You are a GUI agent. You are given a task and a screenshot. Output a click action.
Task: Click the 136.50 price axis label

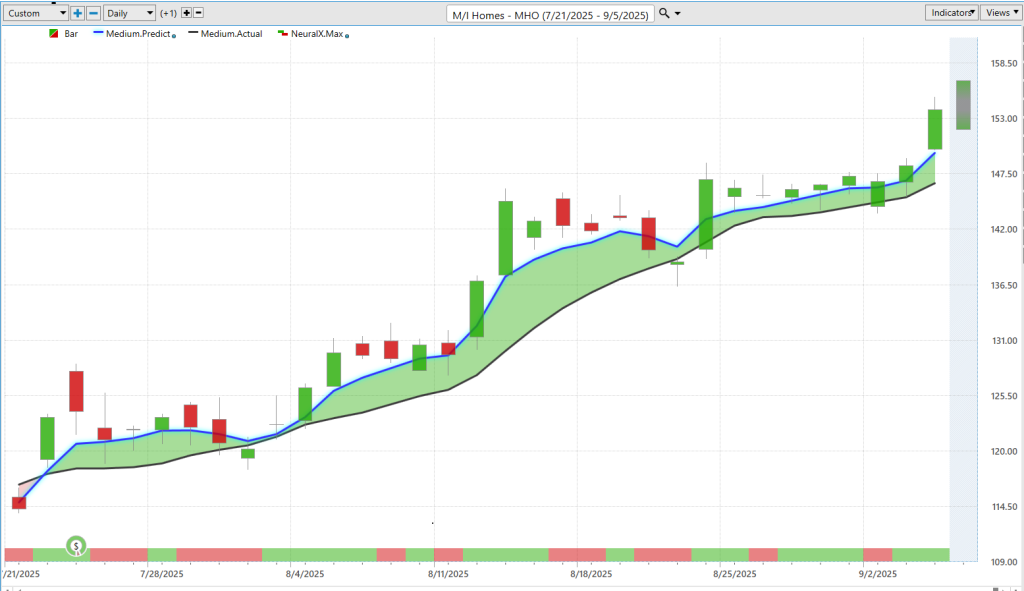pos(1004,285)
